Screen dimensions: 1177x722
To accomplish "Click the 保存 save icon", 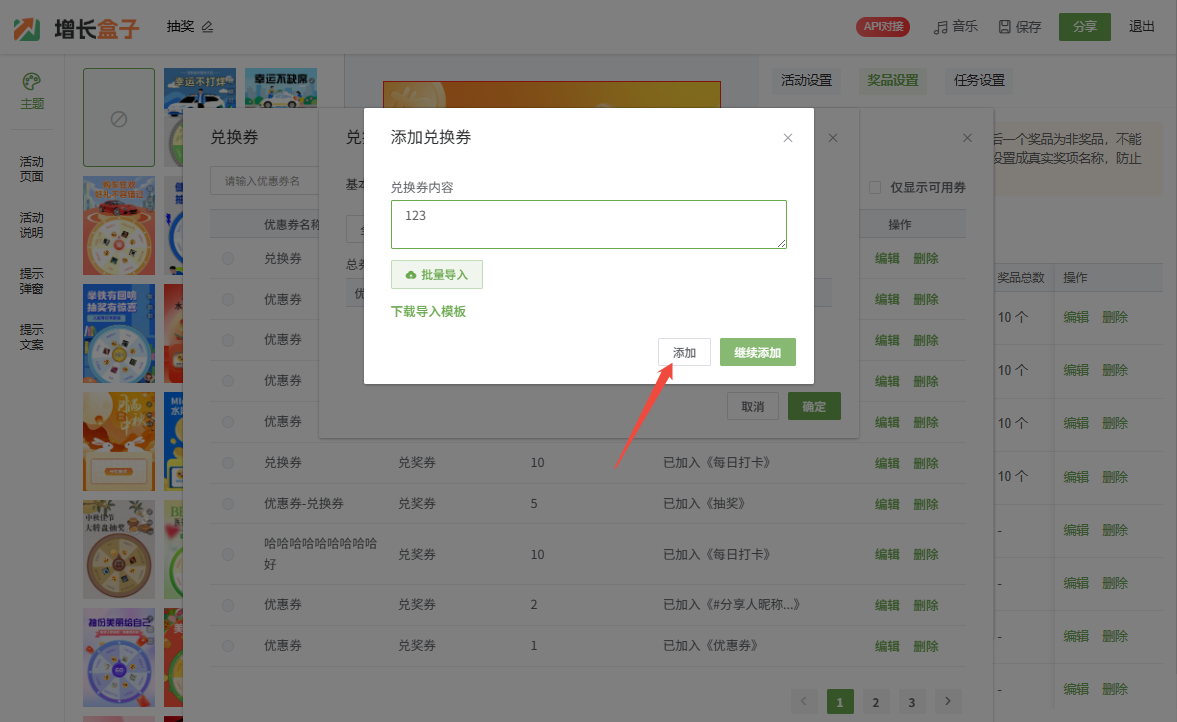I will tap(1019, 27).
